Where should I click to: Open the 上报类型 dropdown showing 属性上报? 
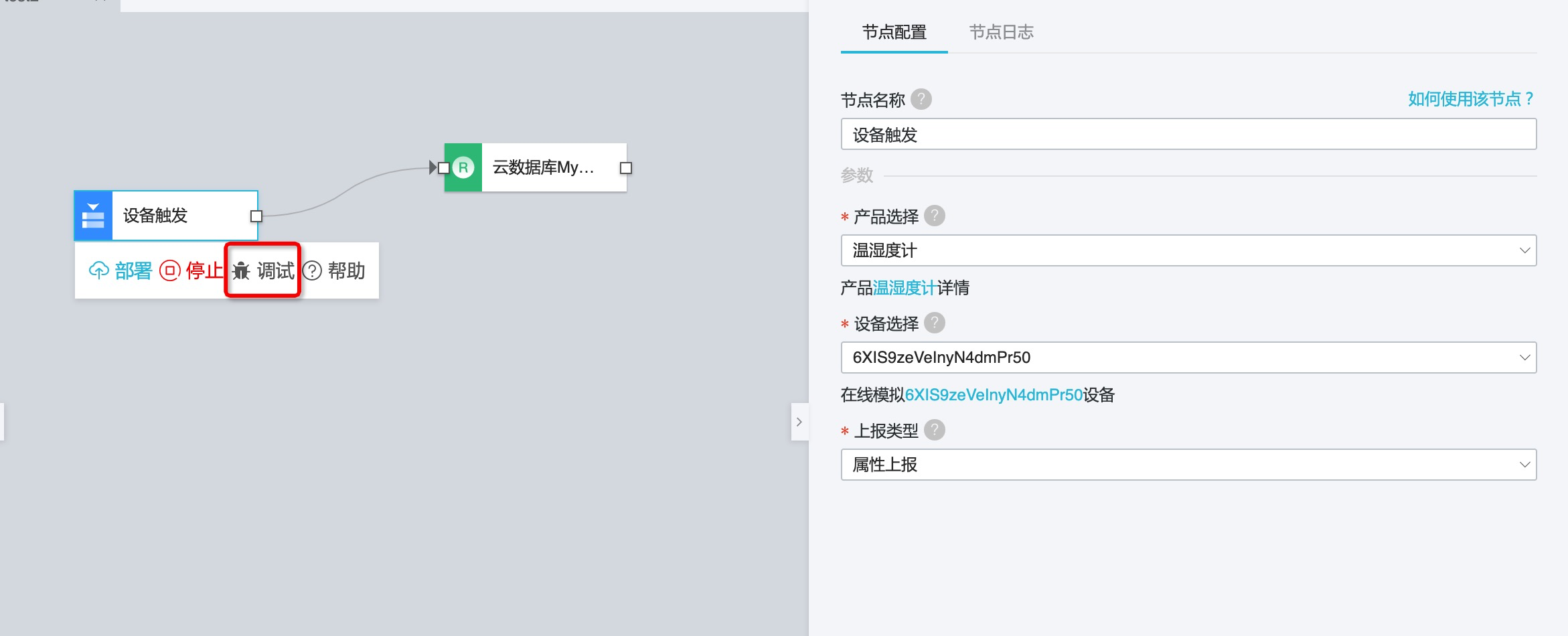coord(1188,465)
